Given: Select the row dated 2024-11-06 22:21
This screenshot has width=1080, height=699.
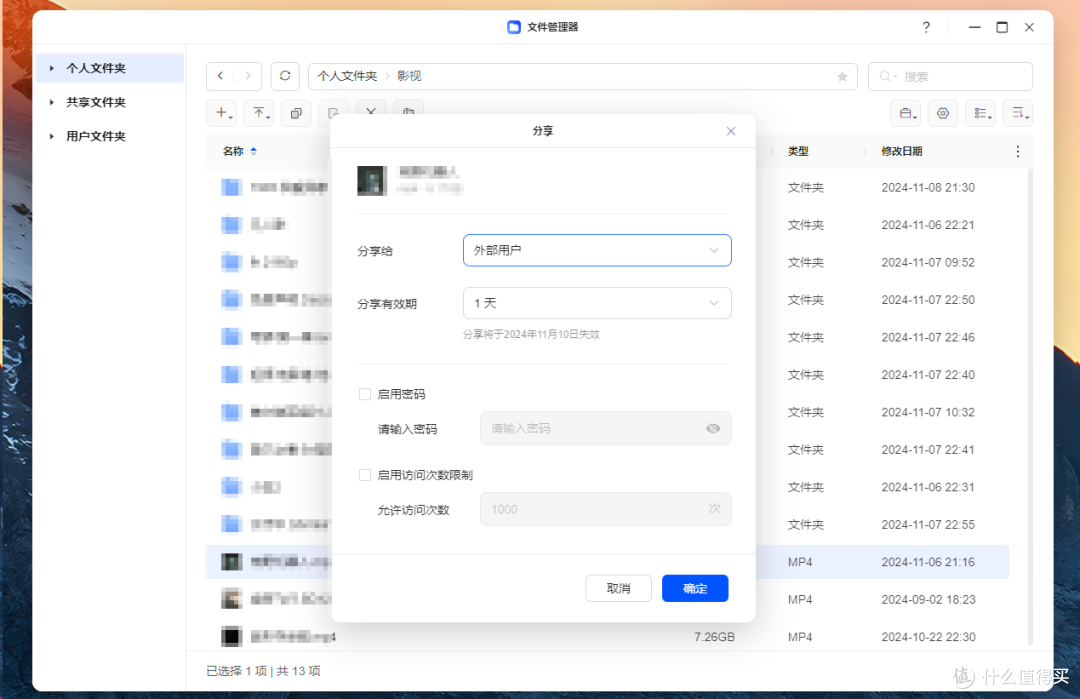Looking at the screenshot, I should (608, 225).
